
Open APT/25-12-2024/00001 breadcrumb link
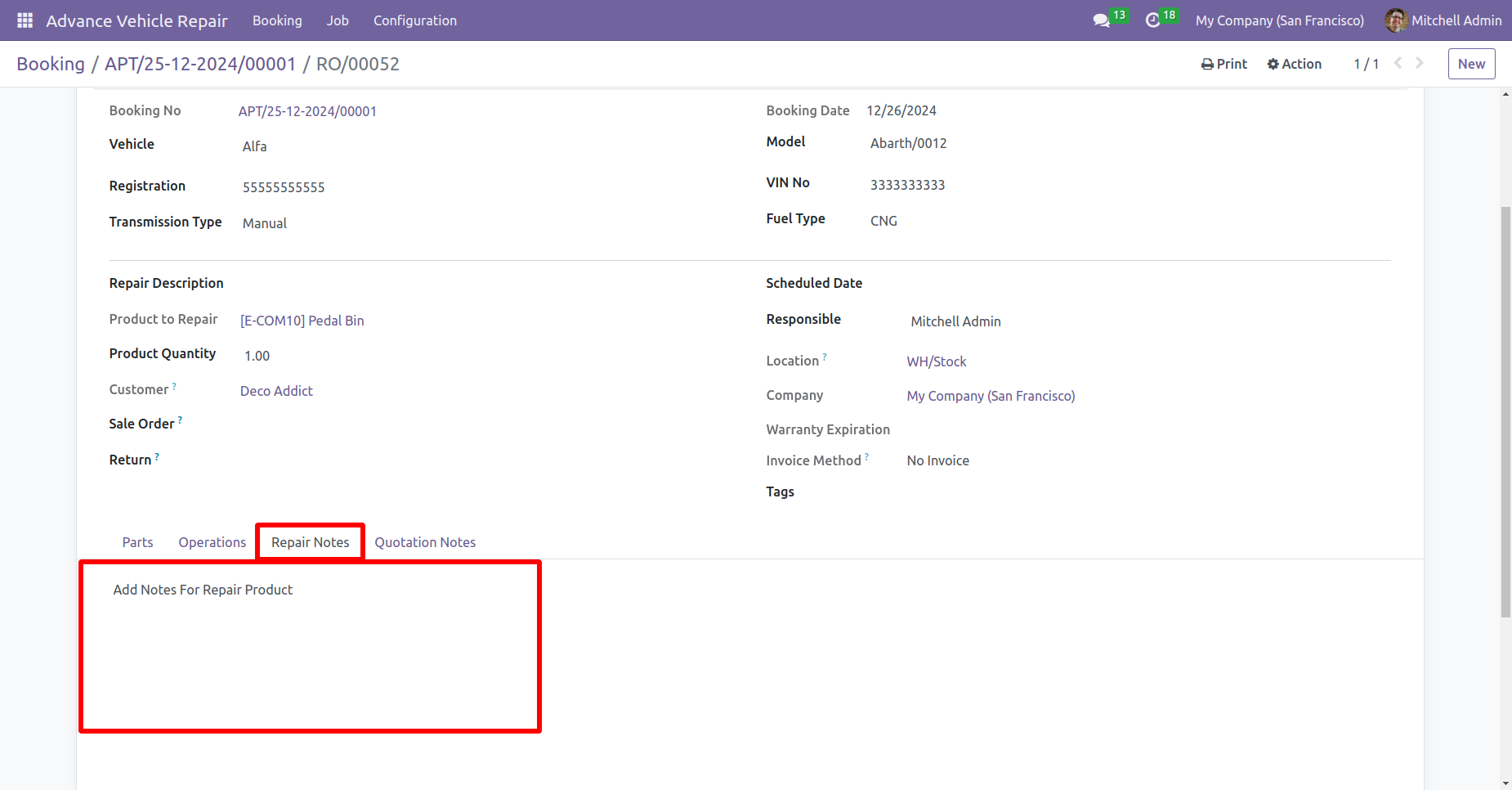[200, 64]
